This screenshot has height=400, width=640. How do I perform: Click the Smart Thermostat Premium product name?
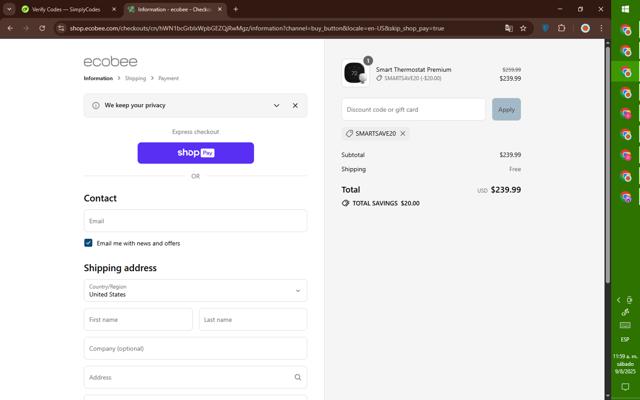point(413,70)
